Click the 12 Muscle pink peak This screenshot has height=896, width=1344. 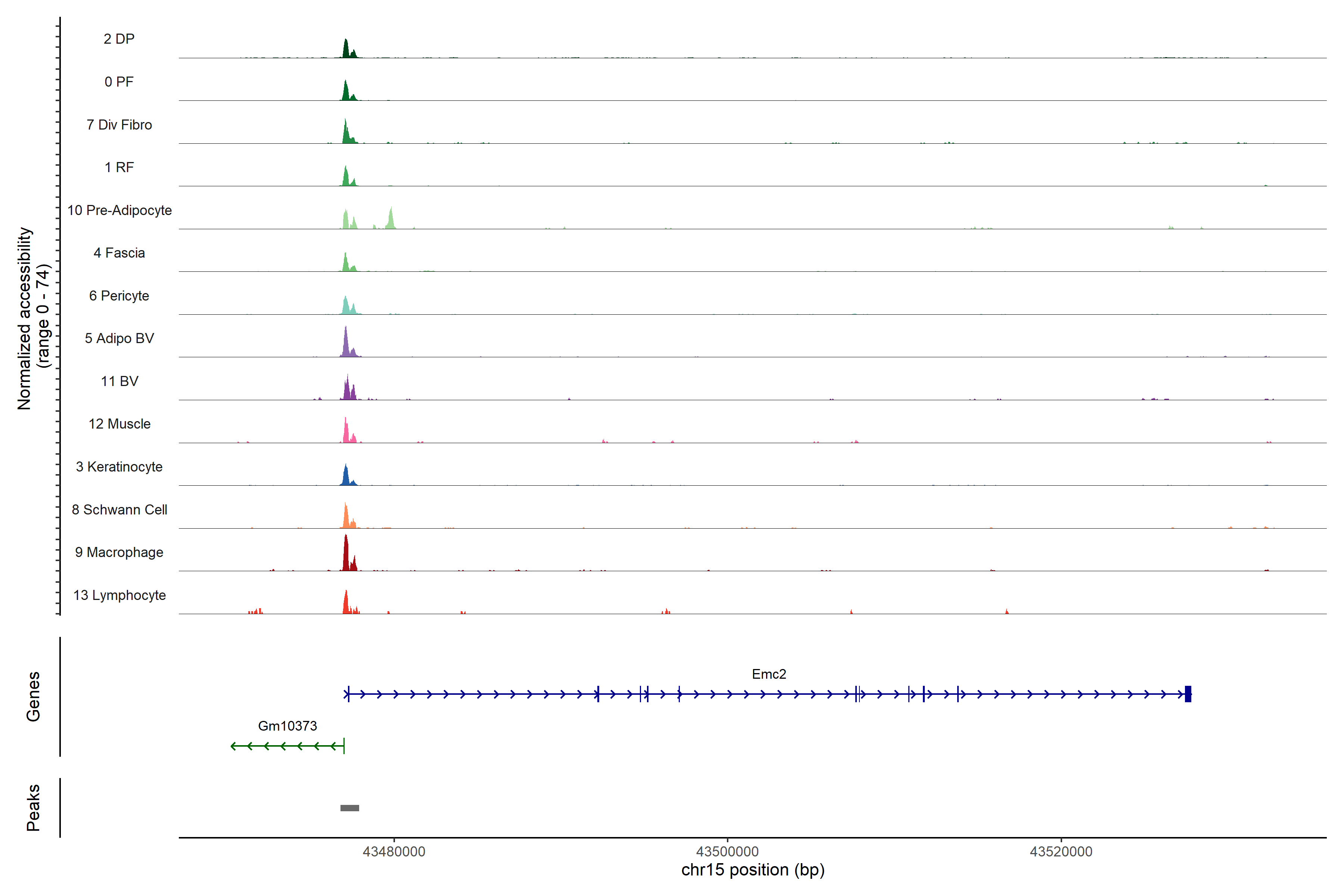[346, 432]
